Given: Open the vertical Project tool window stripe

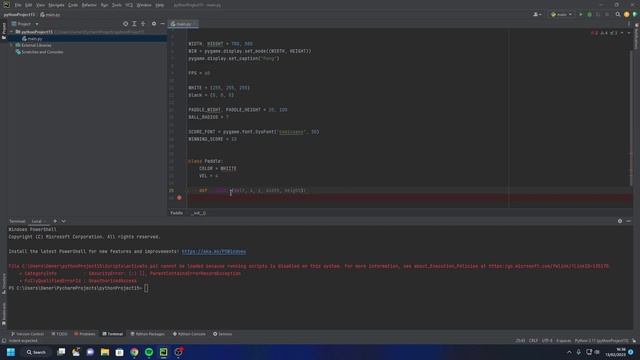Looking at the screenshot, I should pos(4,31).
